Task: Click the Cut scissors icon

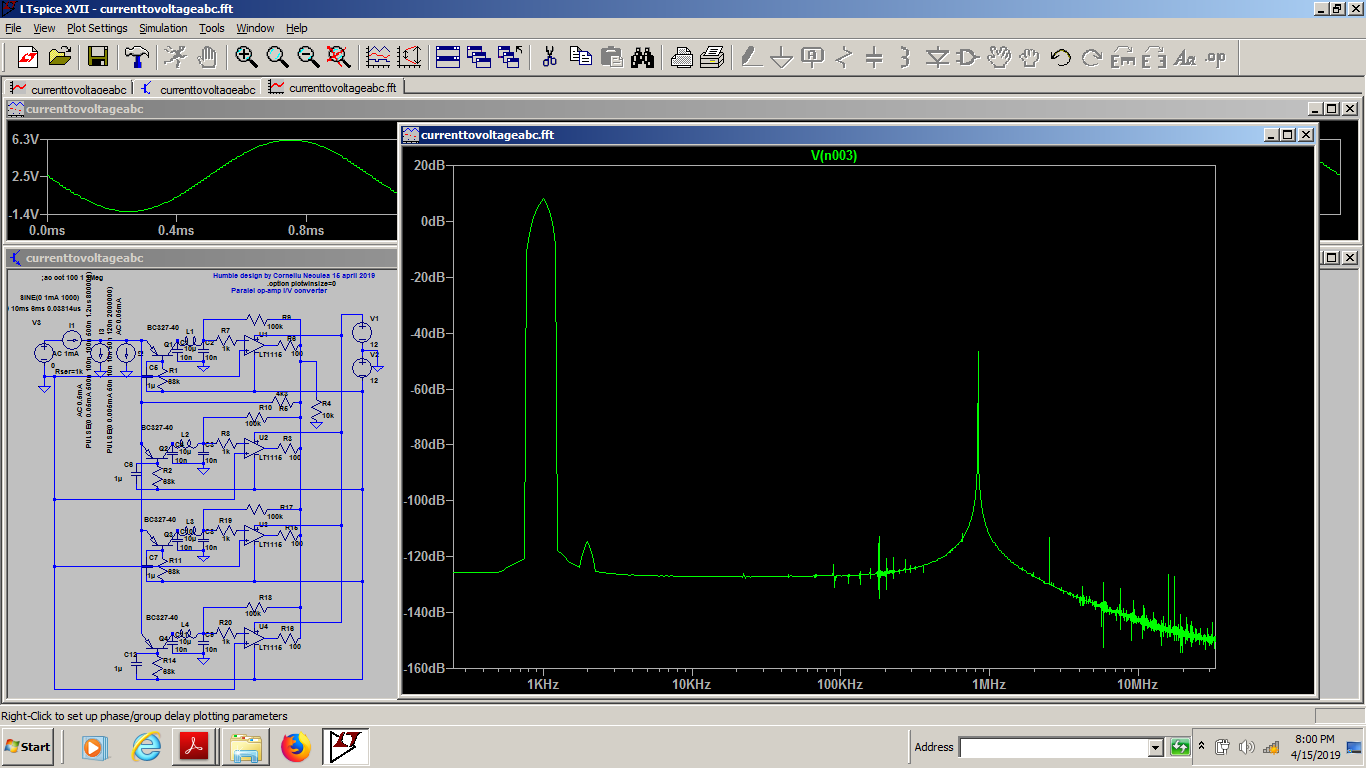Action: coord(549,57)
